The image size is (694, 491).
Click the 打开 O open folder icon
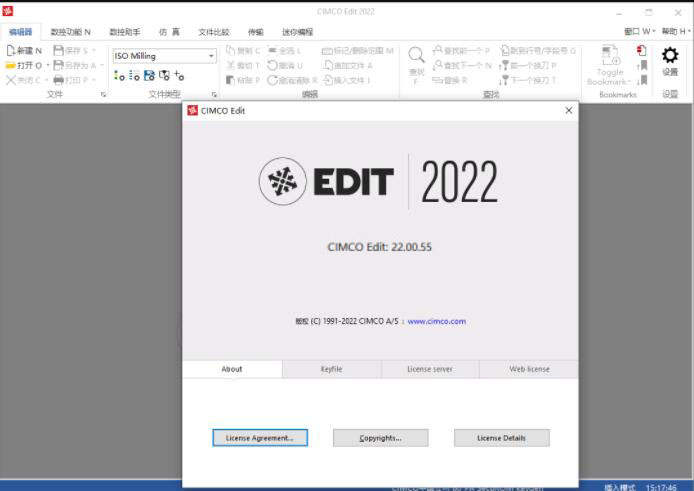[x=11, y=66]
